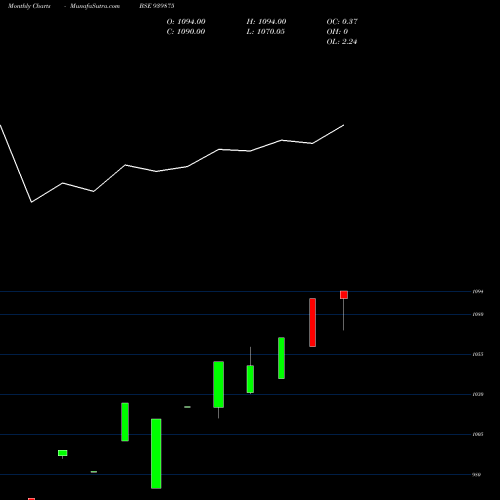Click the green candlestick with the long upper wick
Screen dimensions: 500x500
pos(250,379)
